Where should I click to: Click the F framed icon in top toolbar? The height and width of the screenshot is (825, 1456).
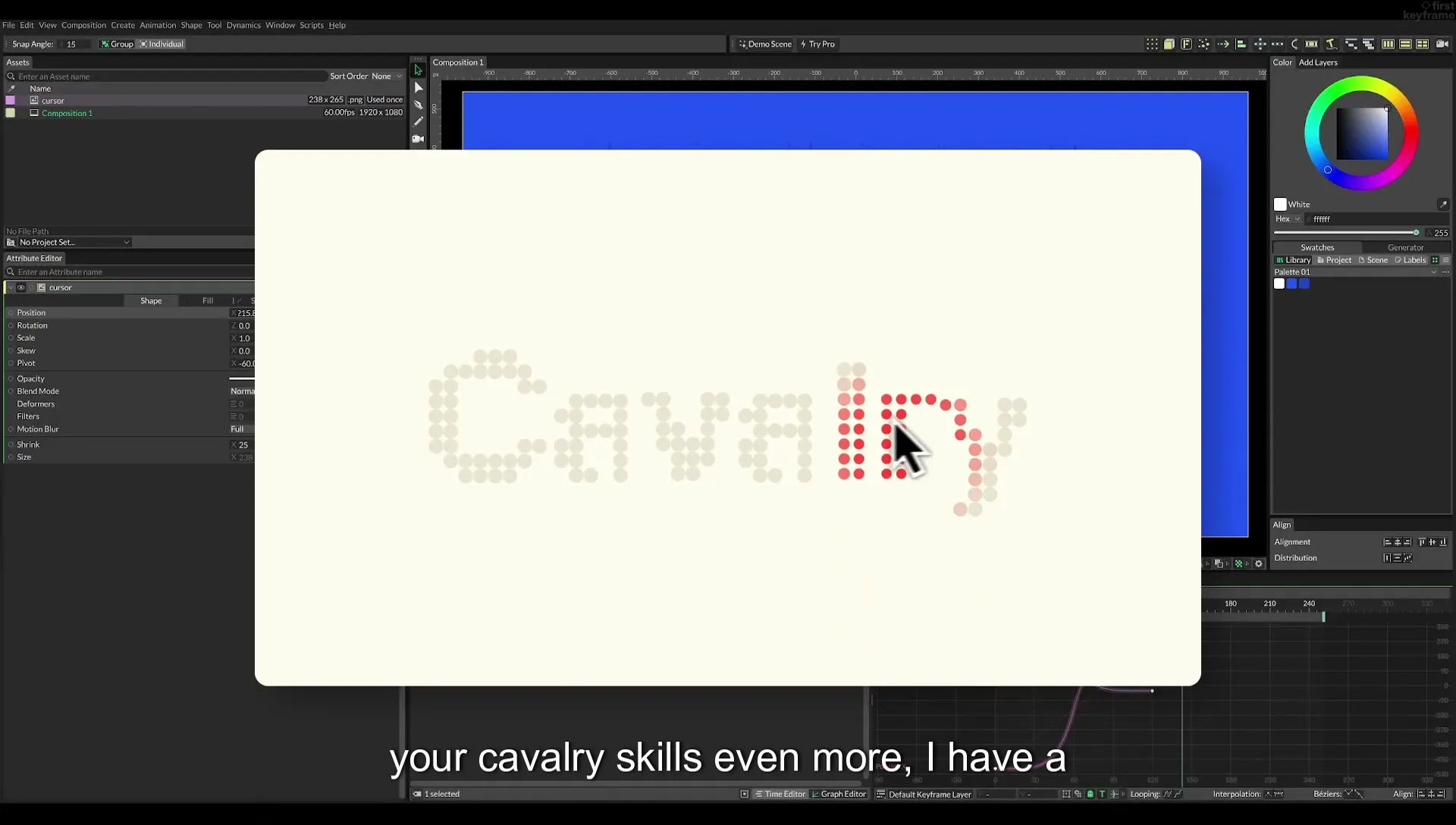tap(1187, 44)
